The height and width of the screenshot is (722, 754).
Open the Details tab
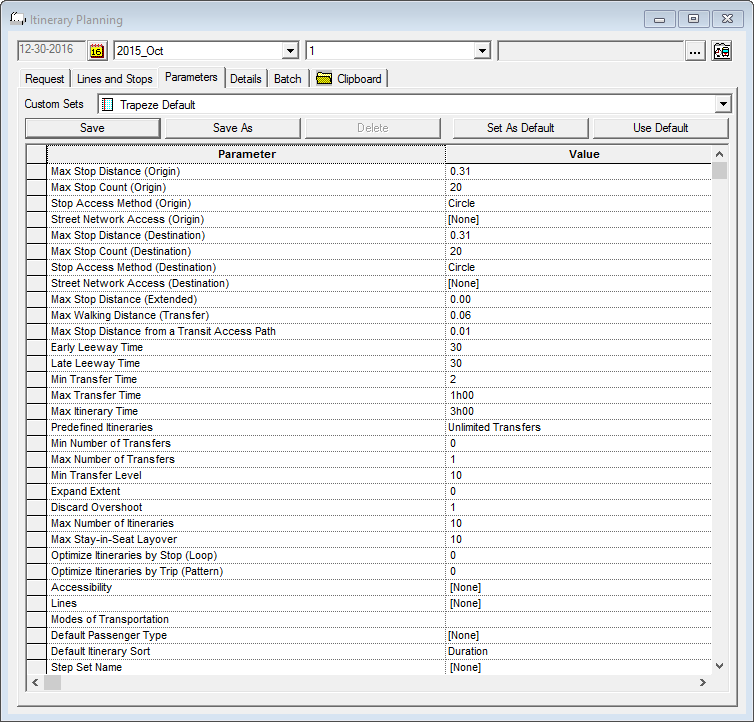[x=246, y=79]
